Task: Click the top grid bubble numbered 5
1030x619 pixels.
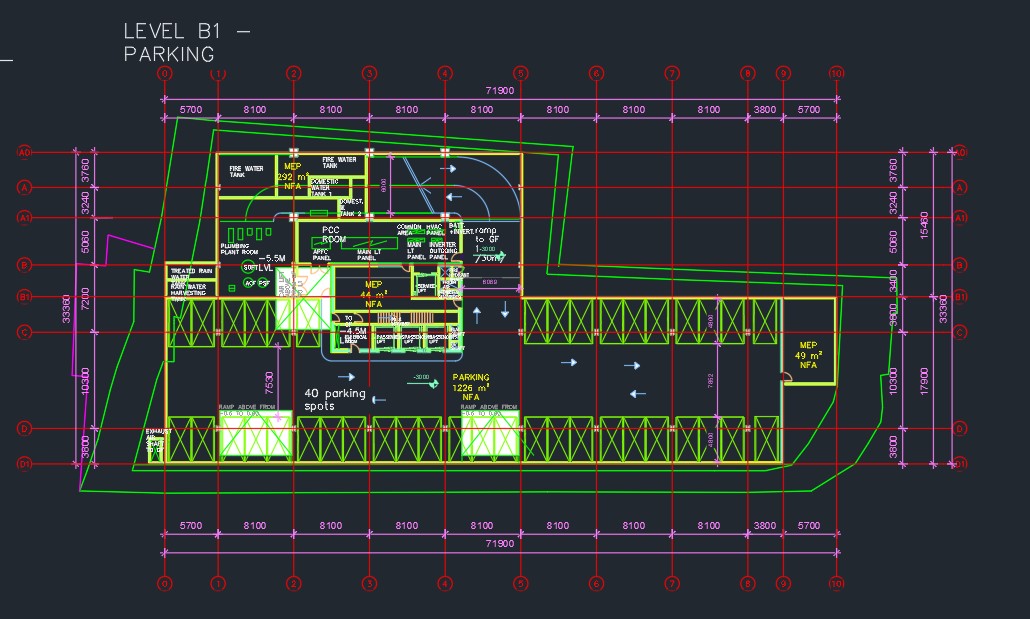Action: [x=520, y=73]
